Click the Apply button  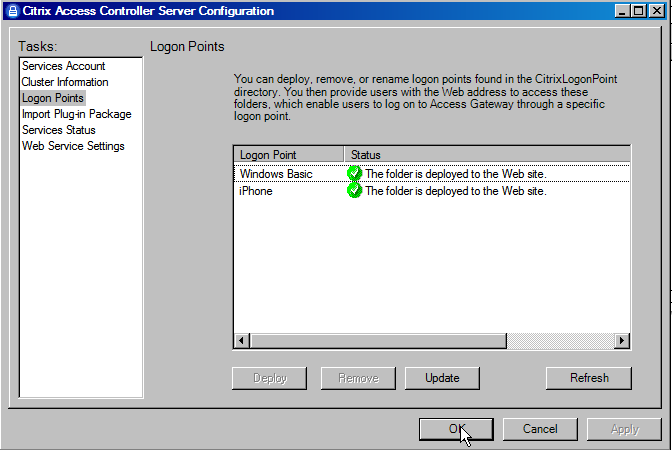coord(624,429)
